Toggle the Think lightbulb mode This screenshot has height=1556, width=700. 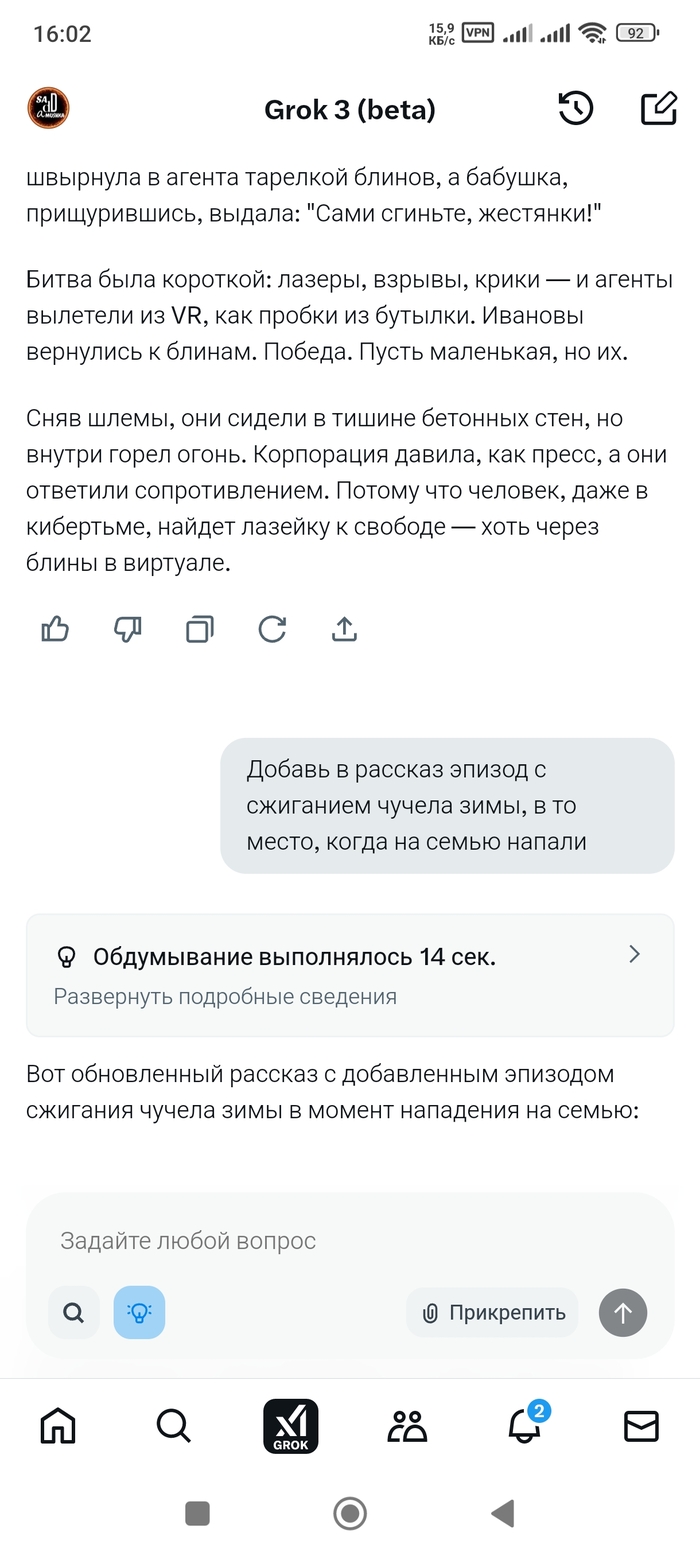(139, 1312)
